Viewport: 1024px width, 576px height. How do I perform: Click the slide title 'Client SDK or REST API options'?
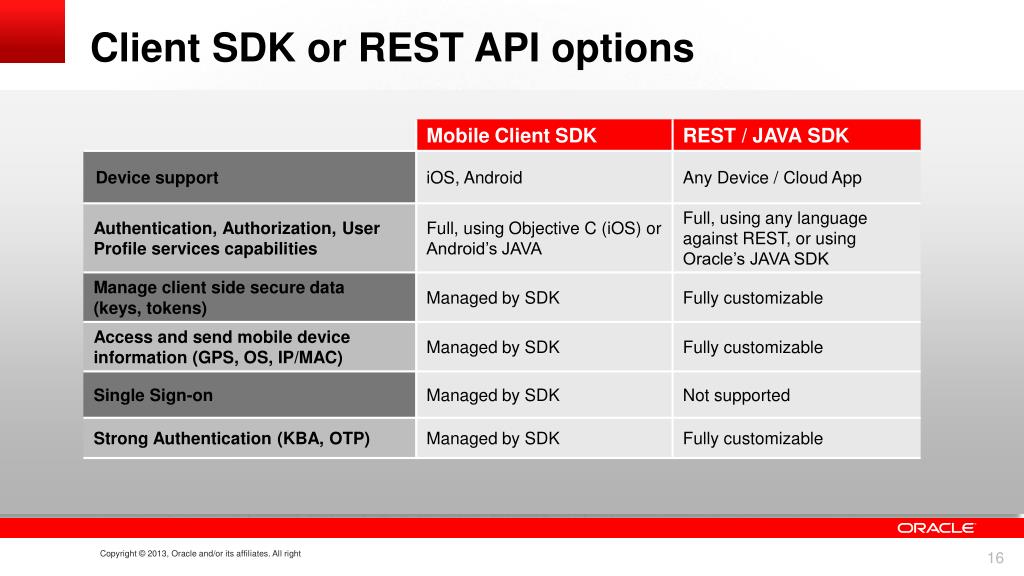coord(392,48)
